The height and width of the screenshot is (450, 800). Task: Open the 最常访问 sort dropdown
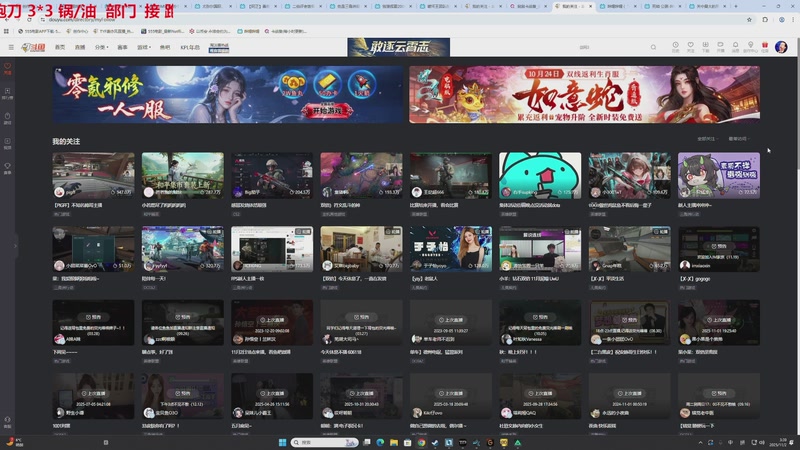click(738, 139)
